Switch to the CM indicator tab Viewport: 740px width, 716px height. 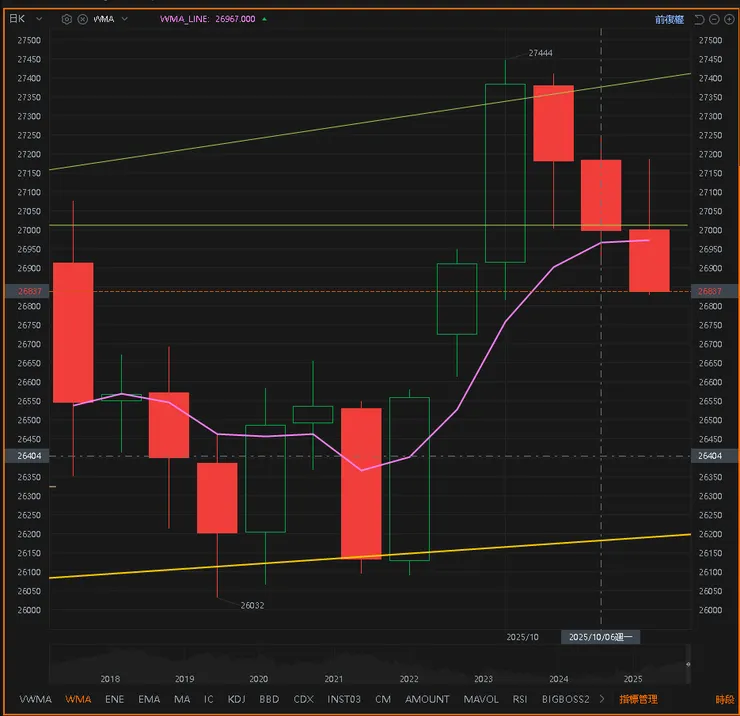(x=383, y=699)
